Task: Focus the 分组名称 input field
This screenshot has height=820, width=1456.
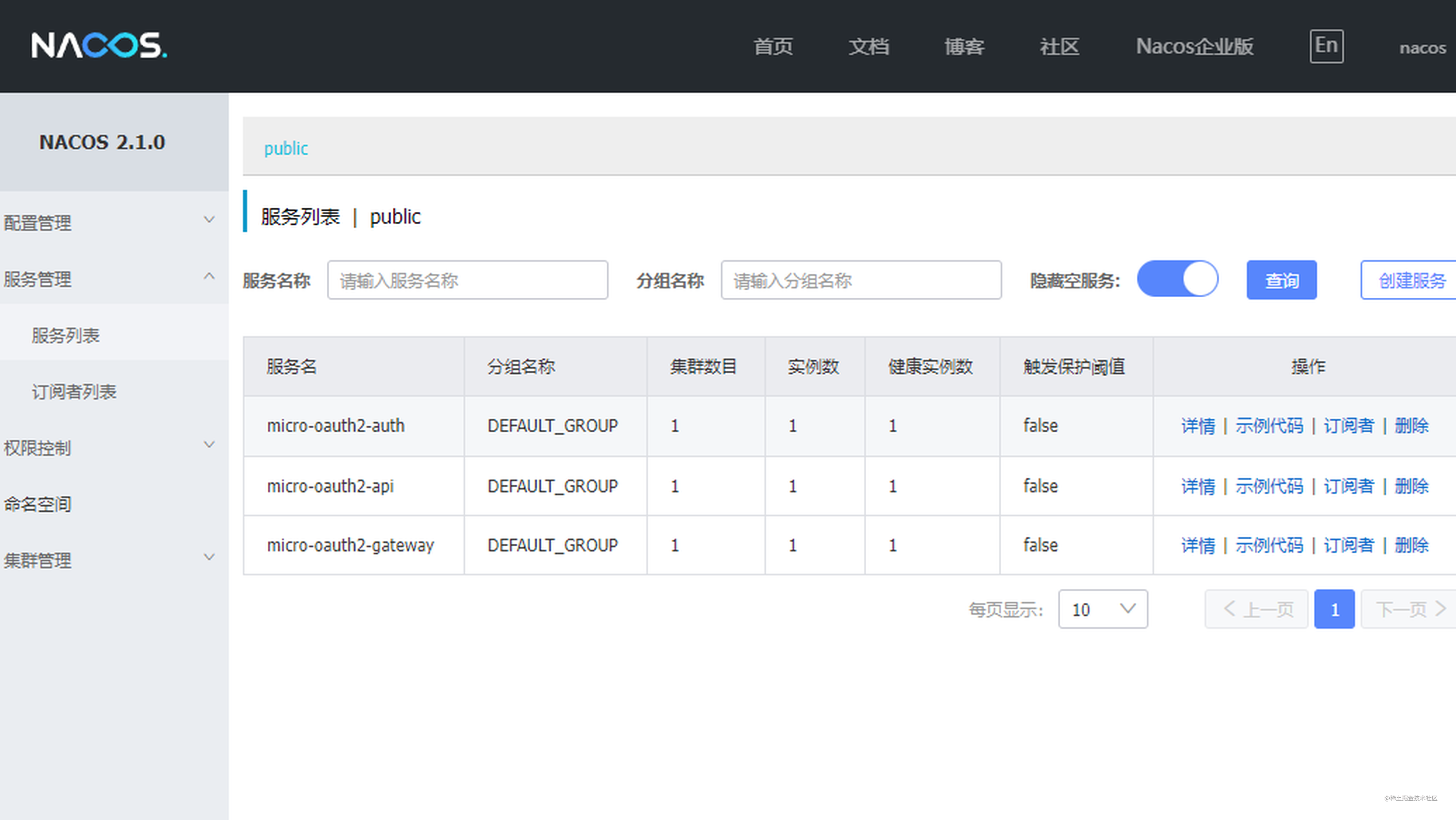Action: pyautogui.click(x=861, y=280)
